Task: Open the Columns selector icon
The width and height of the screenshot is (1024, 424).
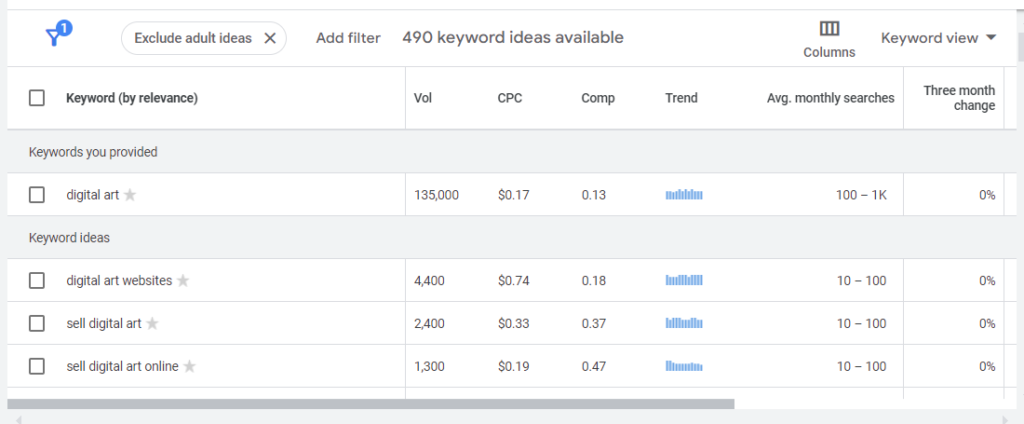Action: [x=829, y=29]
